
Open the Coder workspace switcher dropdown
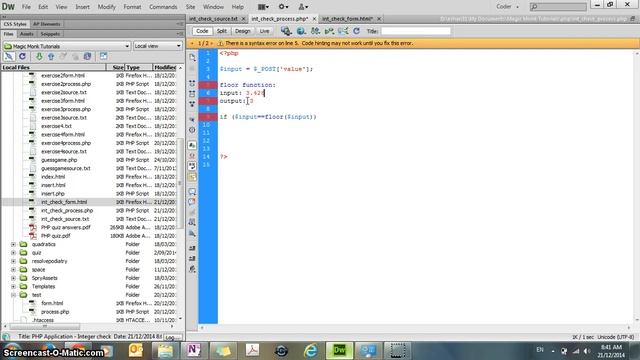(x=507, y=7)
